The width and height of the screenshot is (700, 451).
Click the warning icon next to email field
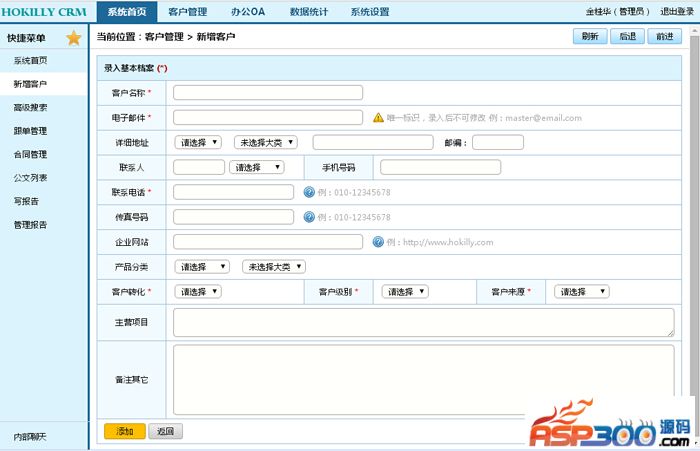tap(378, 117)
